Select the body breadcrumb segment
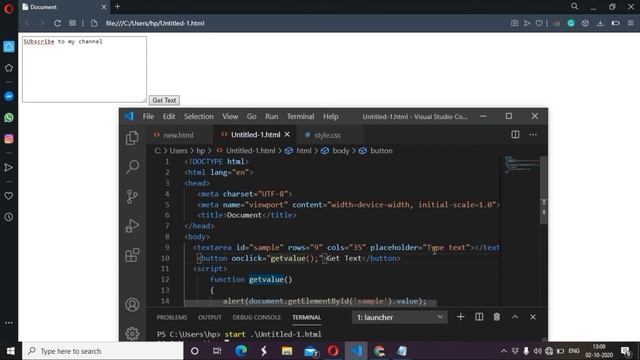Viewport: 640px width, 360px height. (340, 151)
